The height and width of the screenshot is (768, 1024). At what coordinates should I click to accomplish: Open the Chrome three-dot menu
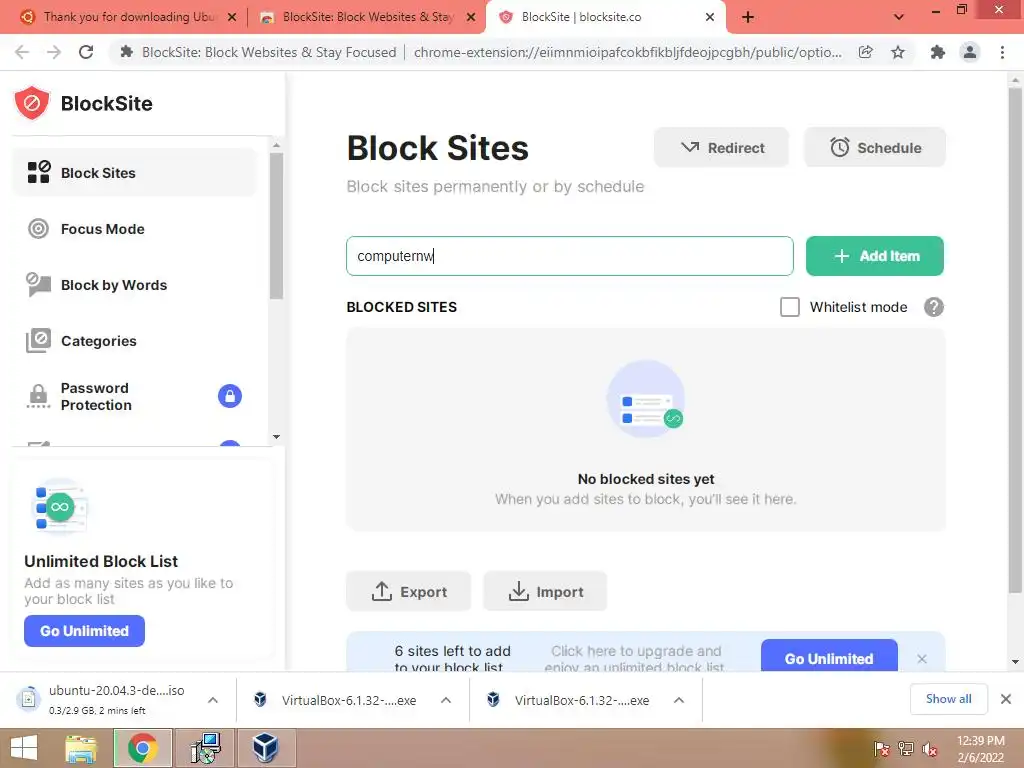pyautogui.click(x=1002, y=52)
